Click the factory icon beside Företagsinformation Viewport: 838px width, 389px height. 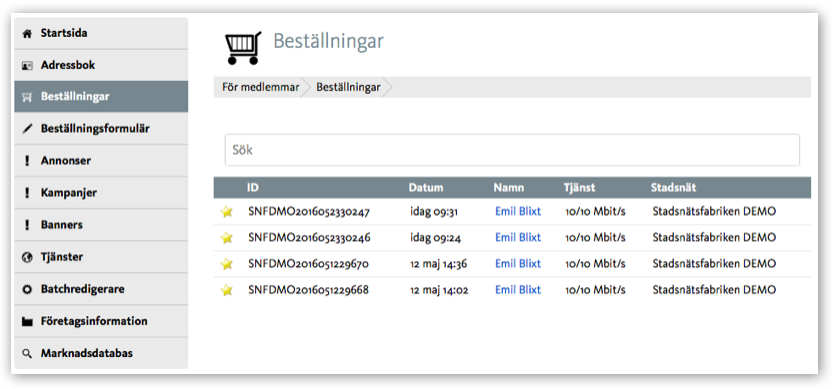tap(27, 322)
